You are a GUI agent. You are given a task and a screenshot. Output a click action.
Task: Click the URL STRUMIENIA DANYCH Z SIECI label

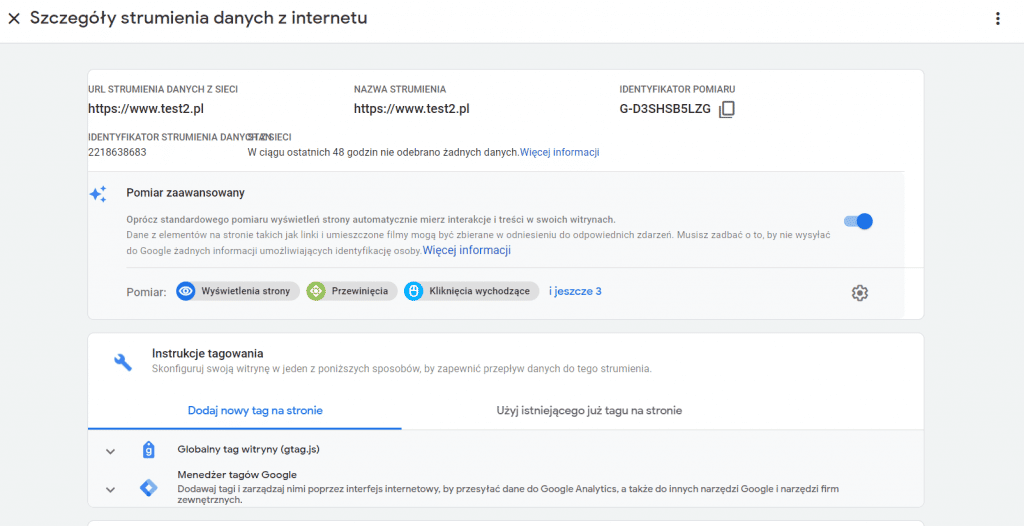click(x=163, y=89)
